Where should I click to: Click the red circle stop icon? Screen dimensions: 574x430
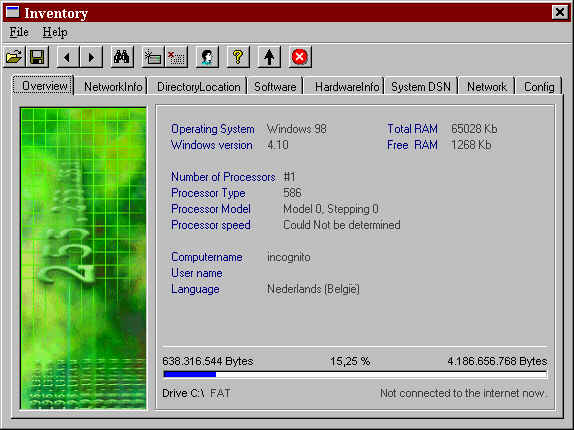click(x=300, y=57)
